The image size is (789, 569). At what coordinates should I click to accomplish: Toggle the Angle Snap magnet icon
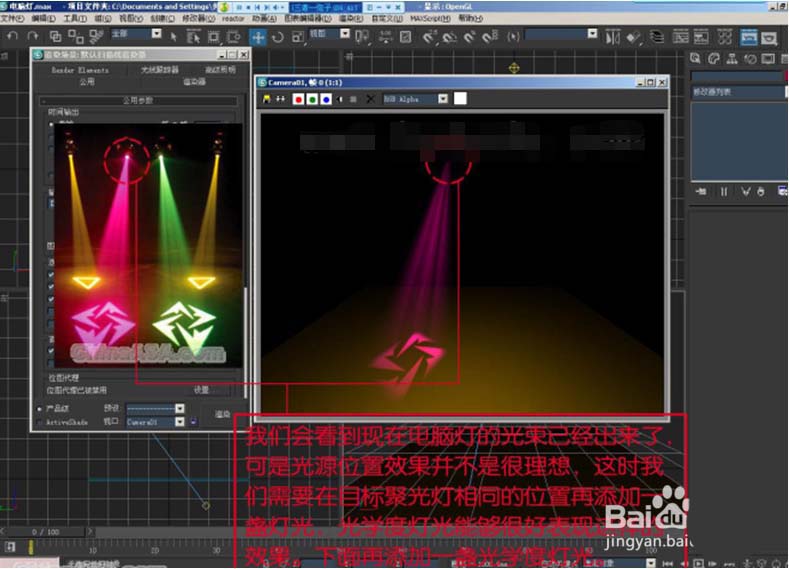tap(449, 37)
